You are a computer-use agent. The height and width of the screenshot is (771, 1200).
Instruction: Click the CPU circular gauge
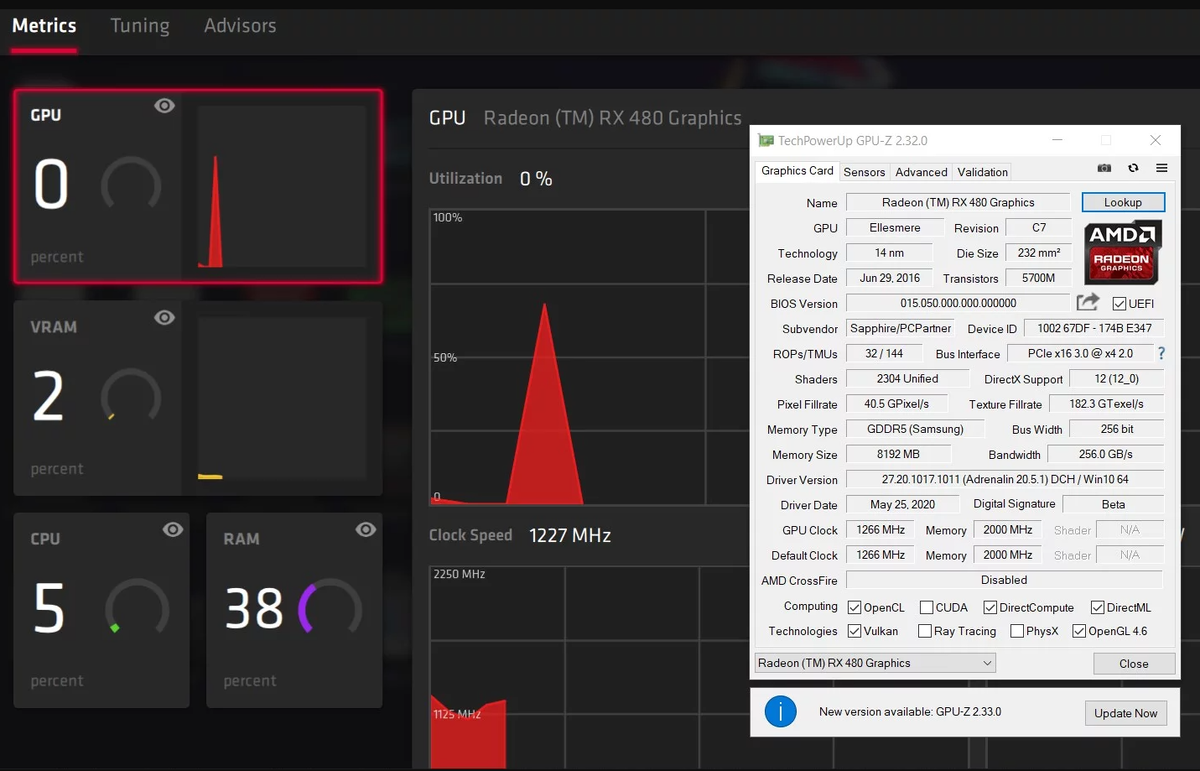coord(137,609)
